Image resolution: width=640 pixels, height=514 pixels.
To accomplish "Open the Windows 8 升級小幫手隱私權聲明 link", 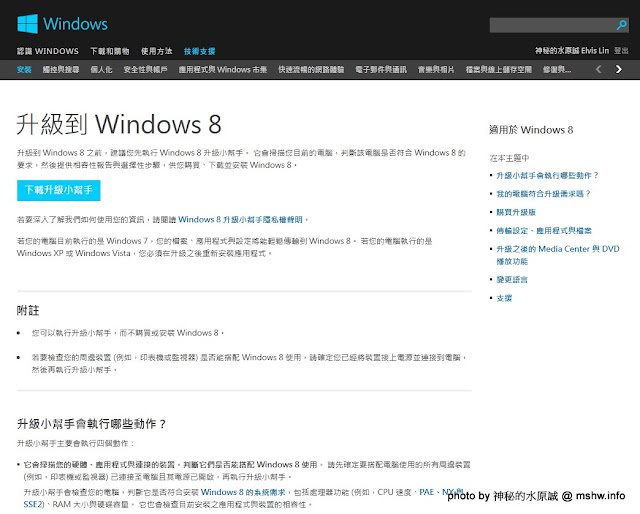I will (x=240, y=220).
